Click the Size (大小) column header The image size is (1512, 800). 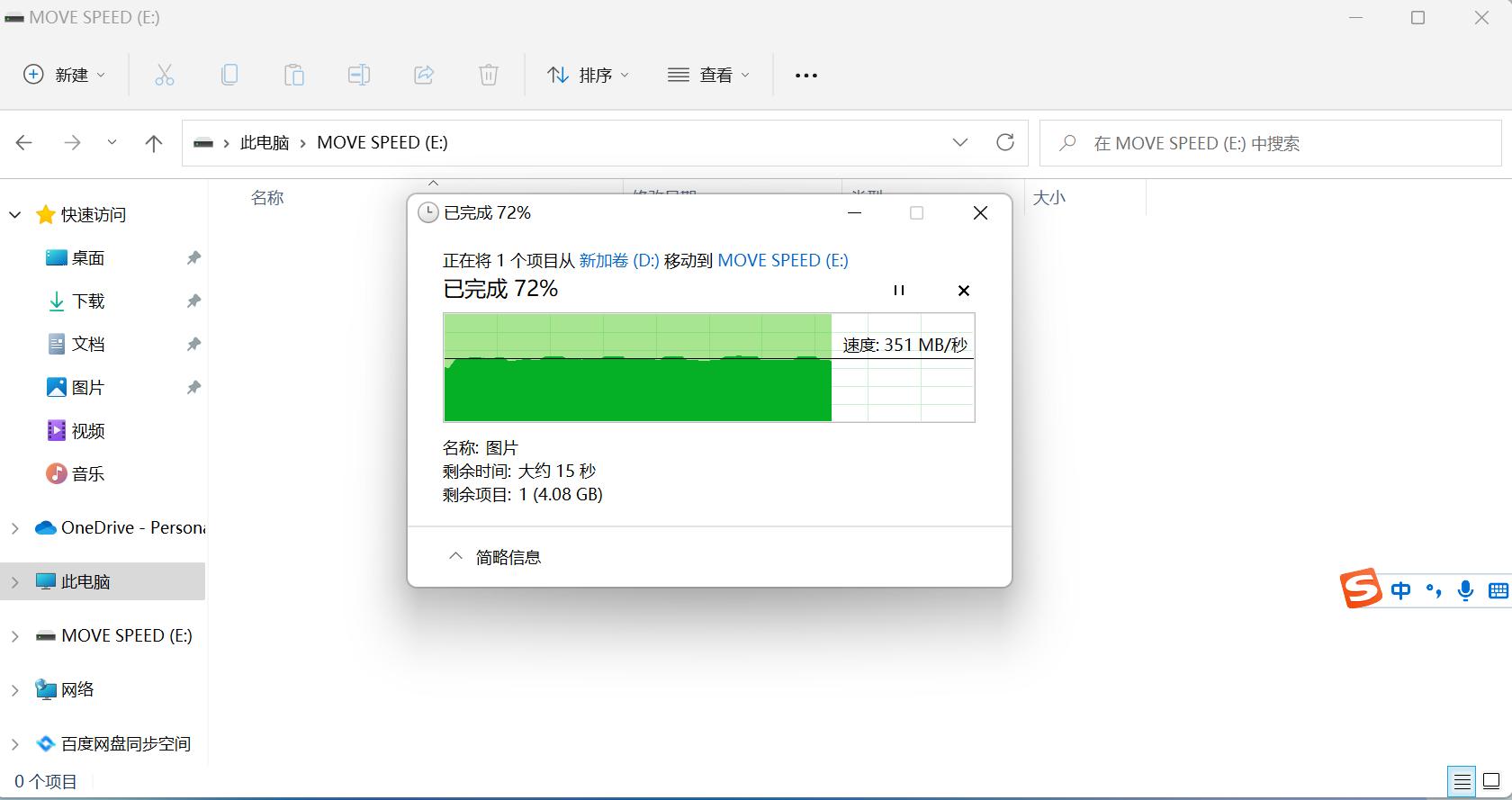click(1049, 198)
